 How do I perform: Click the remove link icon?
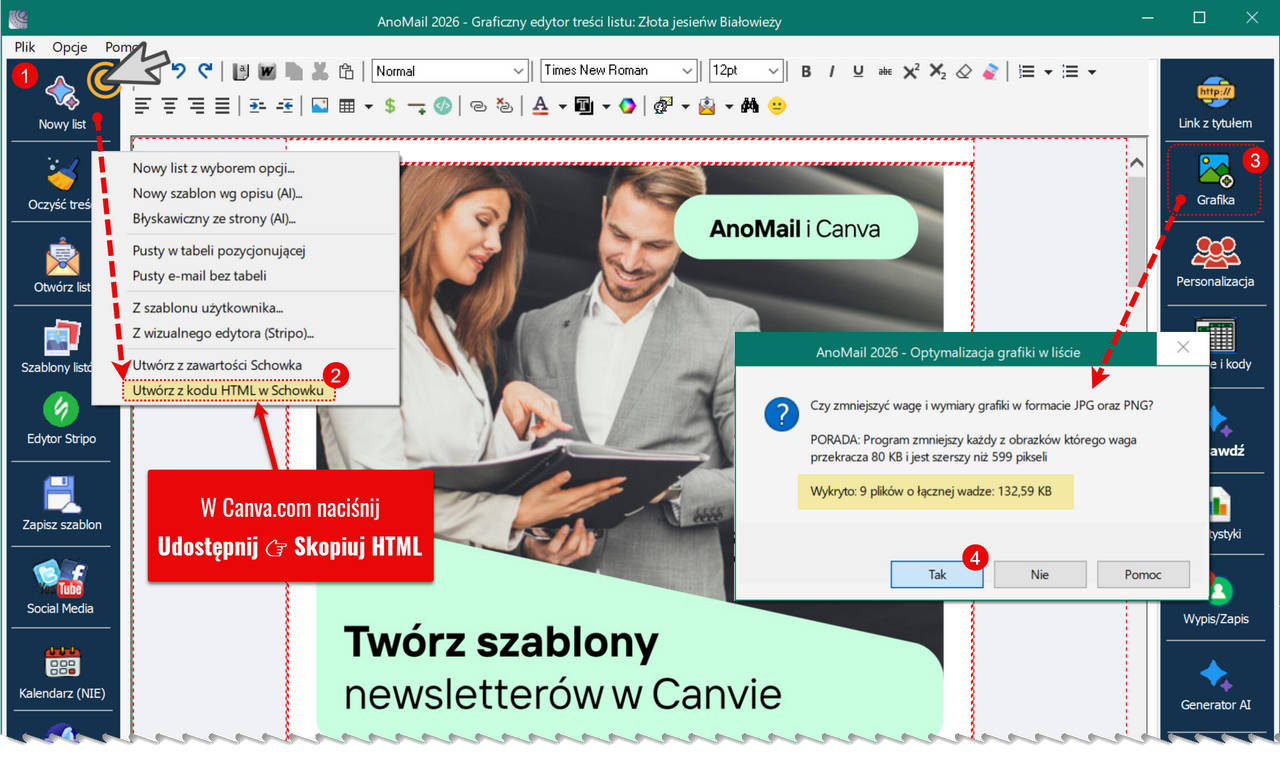pos(504,105)
